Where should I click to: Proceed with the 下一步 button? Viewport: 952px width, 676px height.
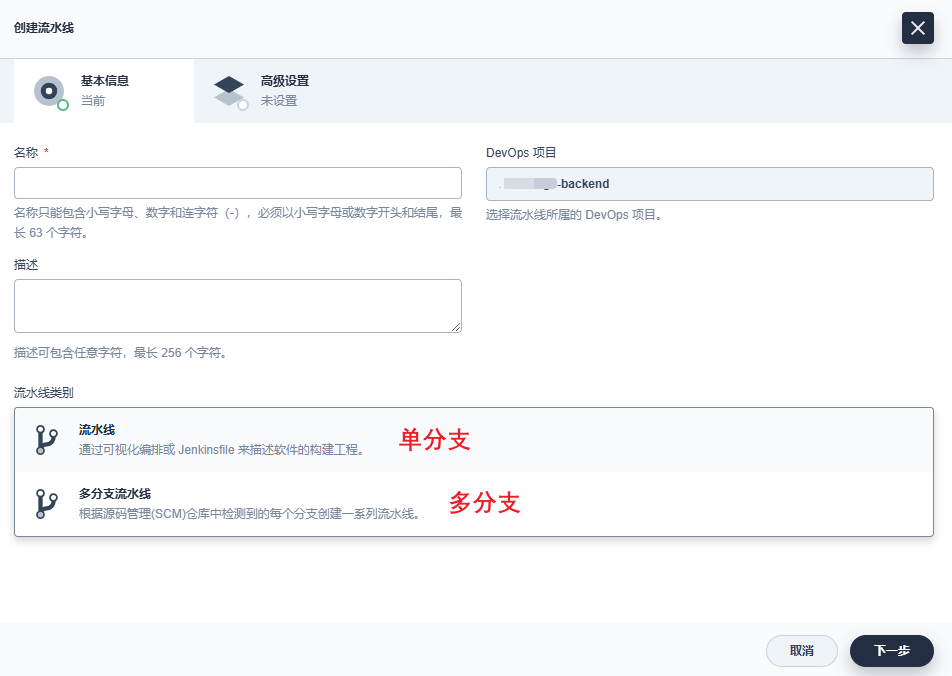891,651
